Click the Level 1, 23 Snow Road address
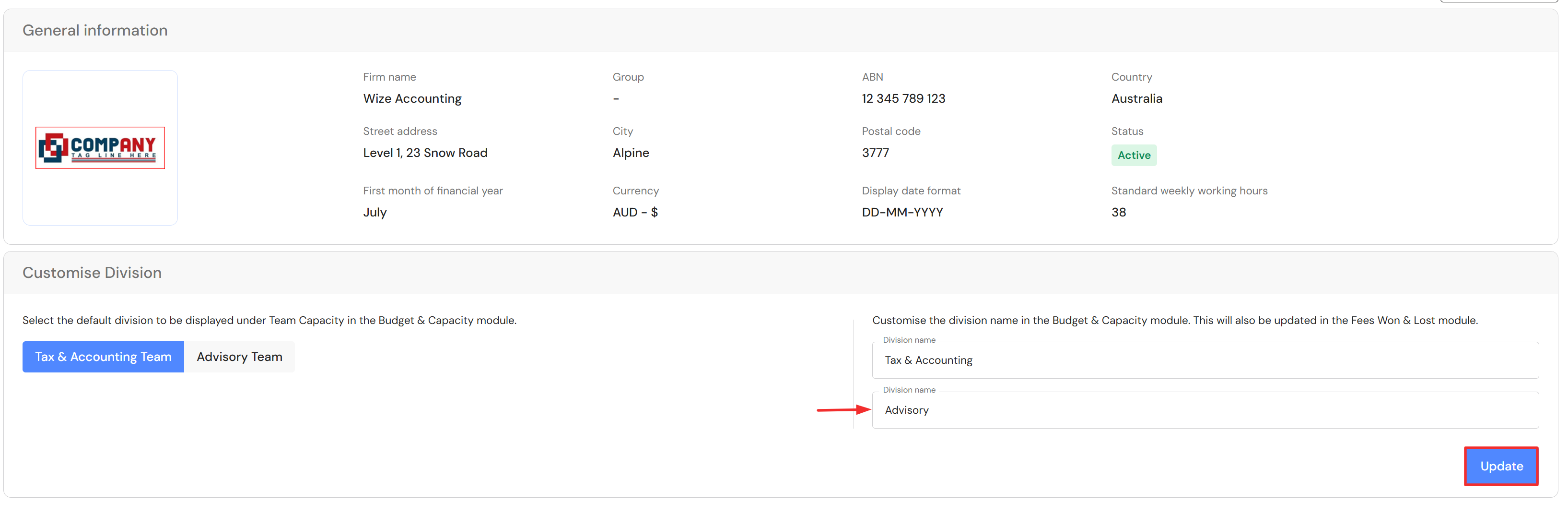 coord(425,153)
